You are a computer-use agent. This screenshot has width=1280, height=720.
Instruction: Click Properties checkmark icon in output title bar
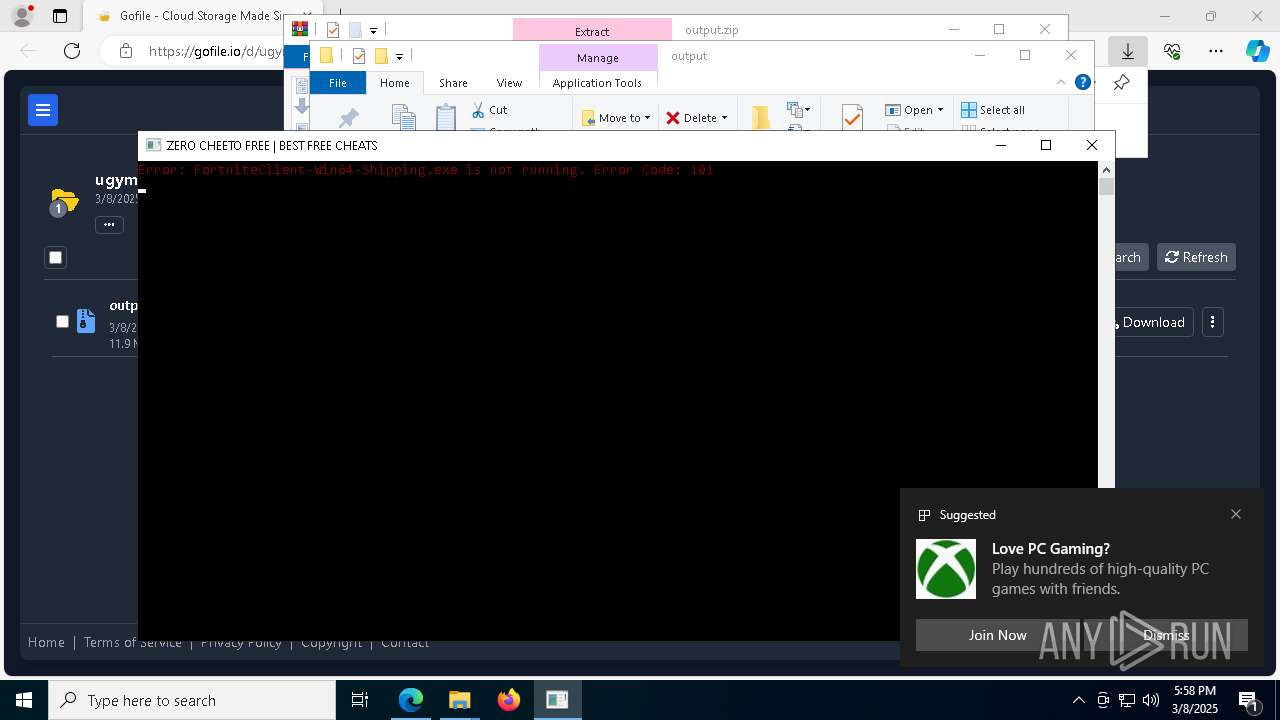click(358, 56)
